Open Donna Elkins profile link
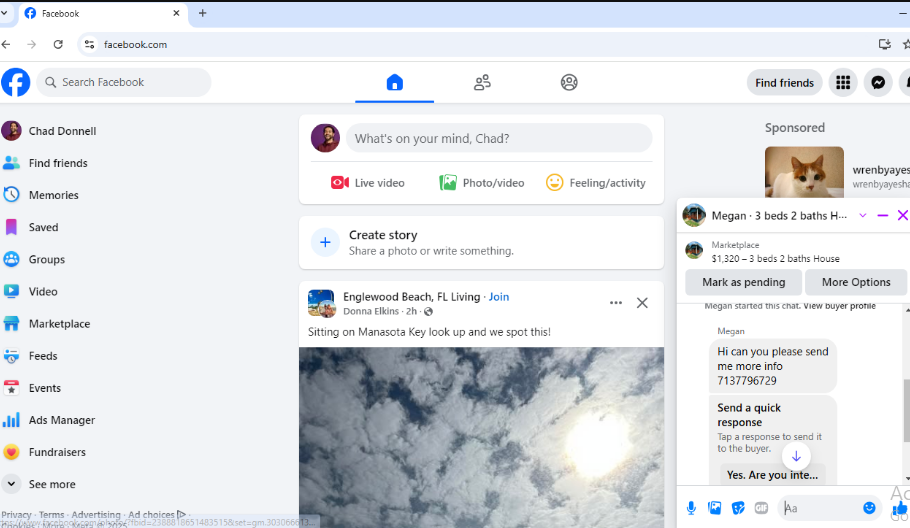 point(371,312)
